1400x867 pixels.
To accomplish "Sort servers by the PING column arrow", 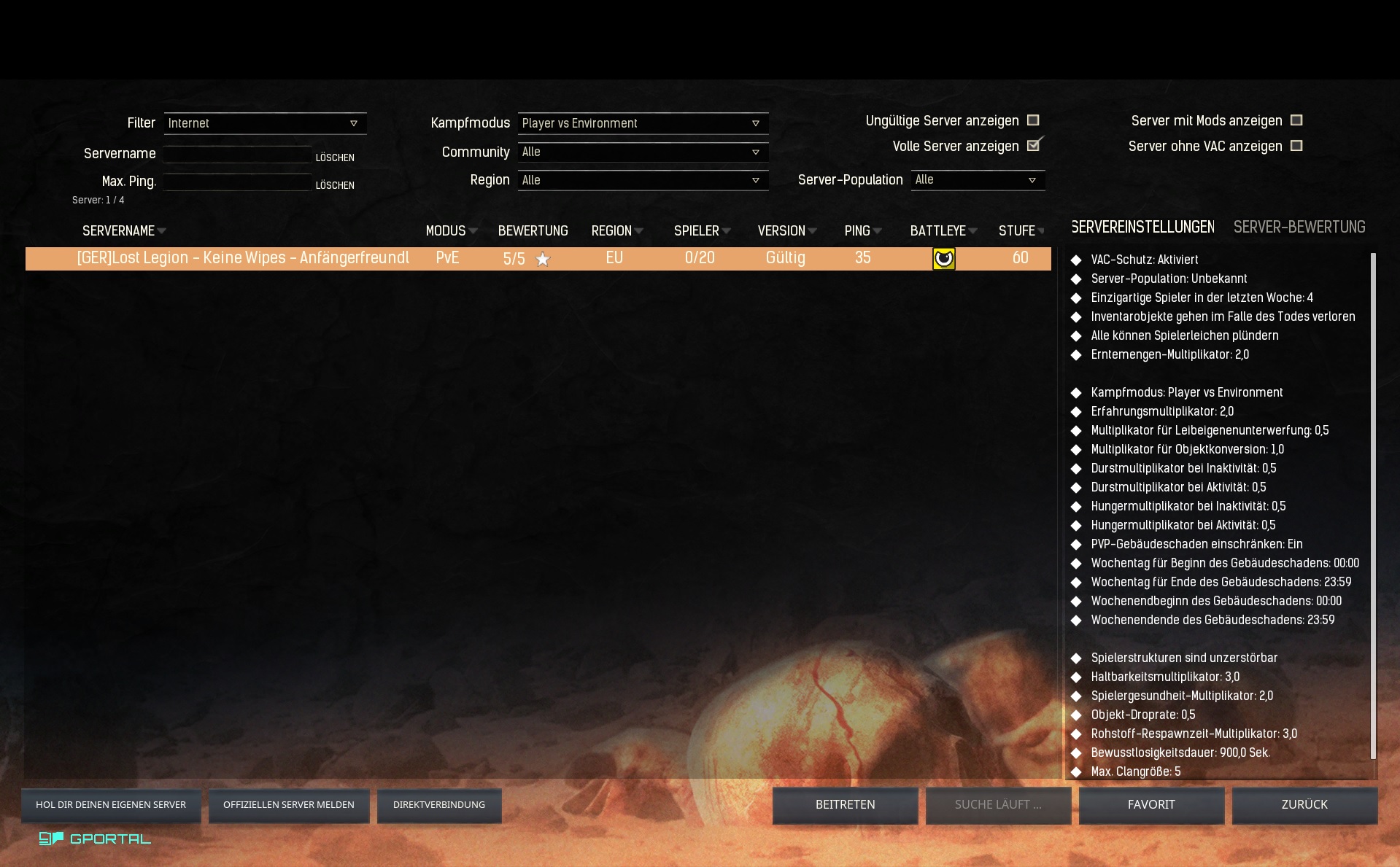I will coord(878,231).
